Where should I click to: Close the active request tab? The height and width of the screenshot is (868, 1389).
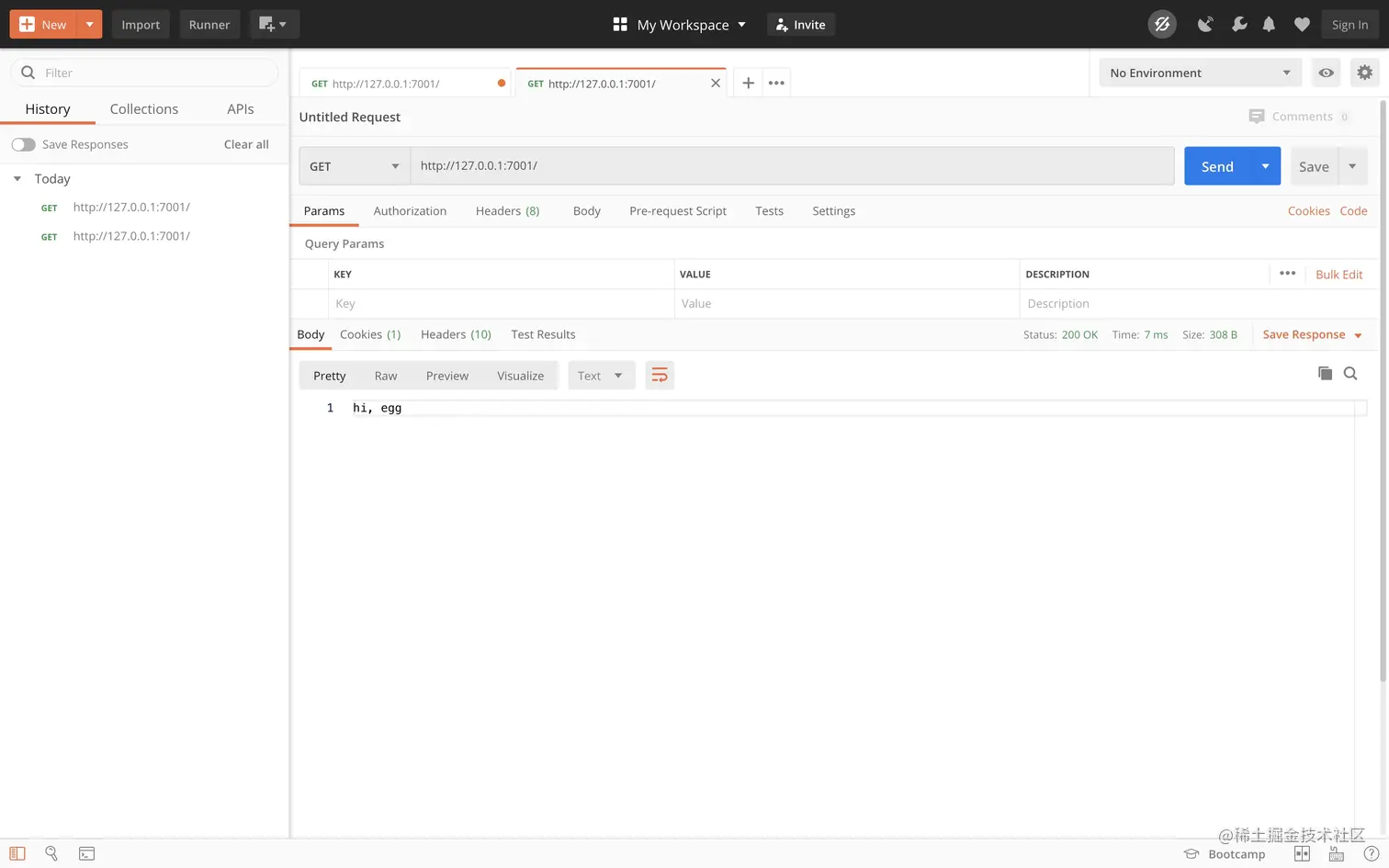(716, 83)
